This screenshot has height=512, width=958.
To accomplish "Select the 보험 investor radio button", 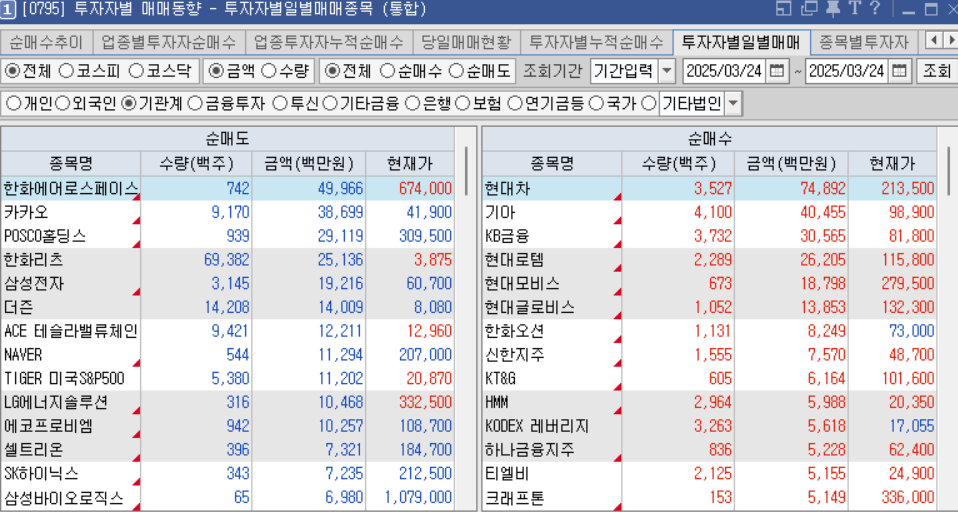I will coord(463,104).
